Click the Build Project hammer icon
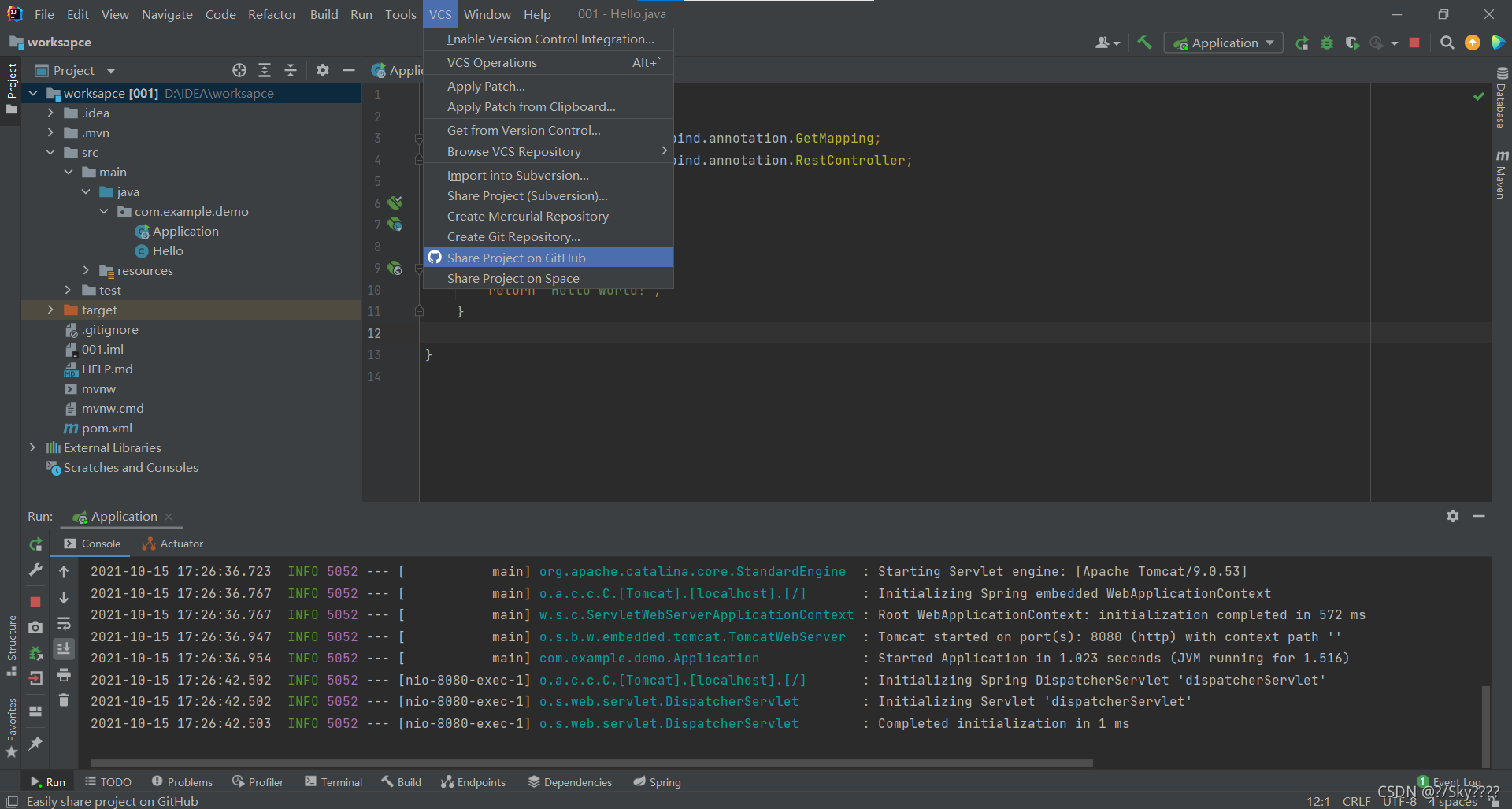The image size is (1512, 809). (1144, 43)
